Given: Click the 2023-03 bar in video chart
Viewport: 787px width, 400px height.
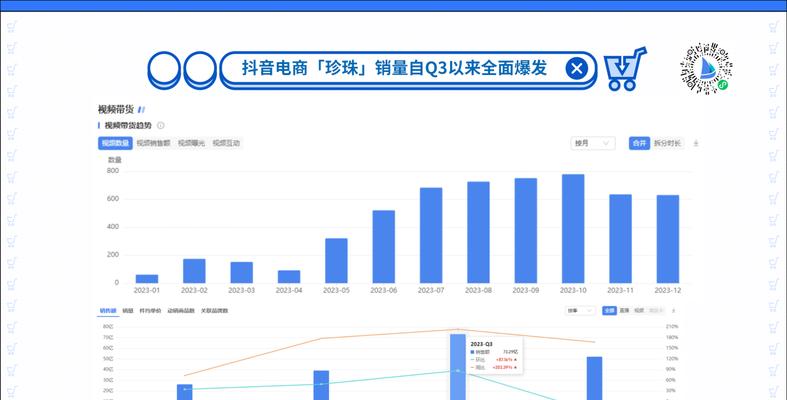Looking at the screenshot, I should click(241, 273).
